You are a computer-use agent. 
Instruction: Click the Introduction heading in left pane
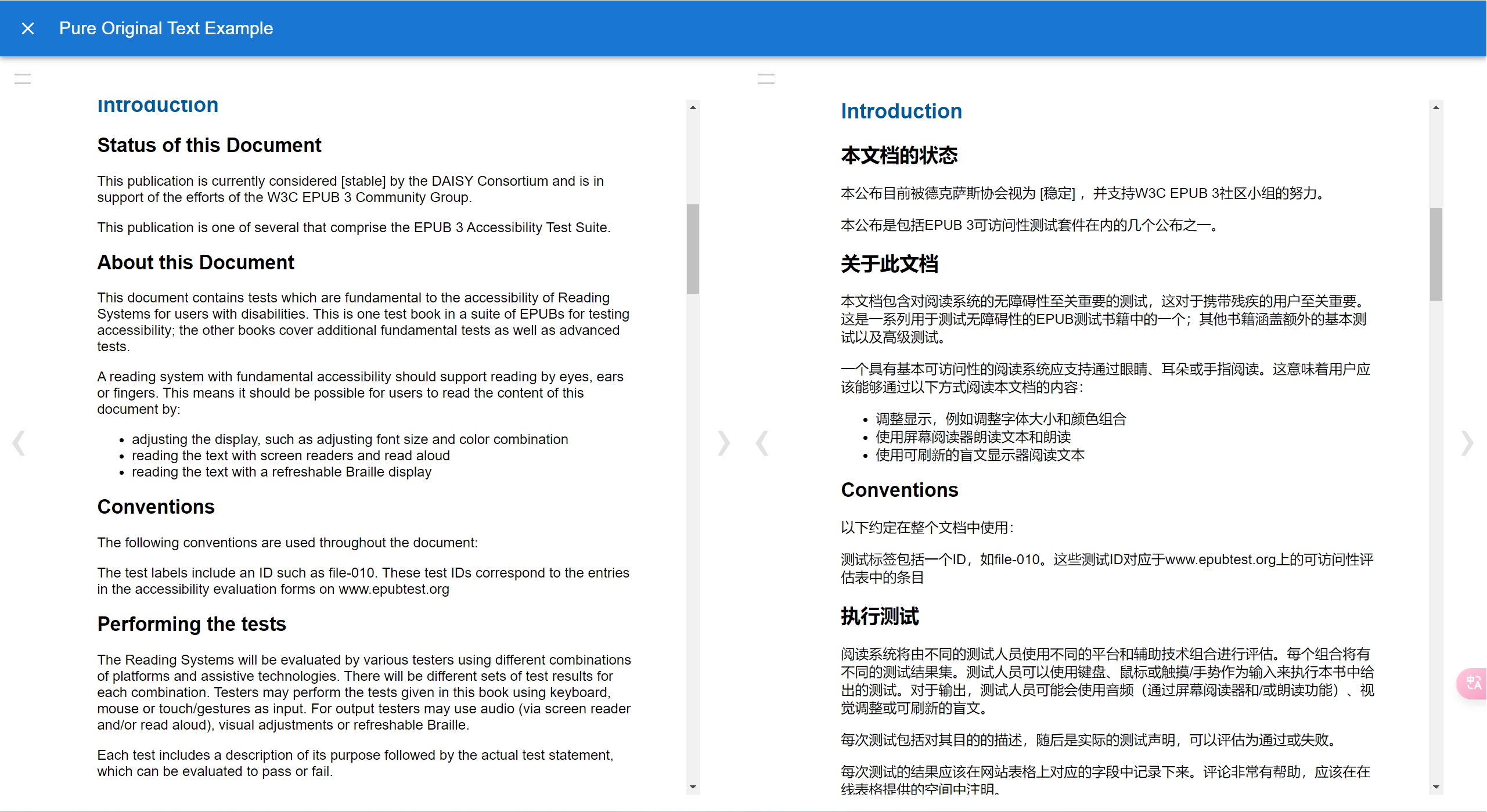pos(158,106)
